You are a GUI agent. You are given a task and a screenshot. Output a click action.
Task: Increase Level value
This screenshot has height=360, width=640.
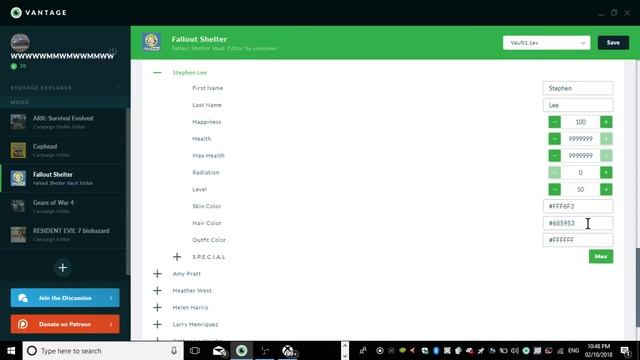click(x=606, y=189)
